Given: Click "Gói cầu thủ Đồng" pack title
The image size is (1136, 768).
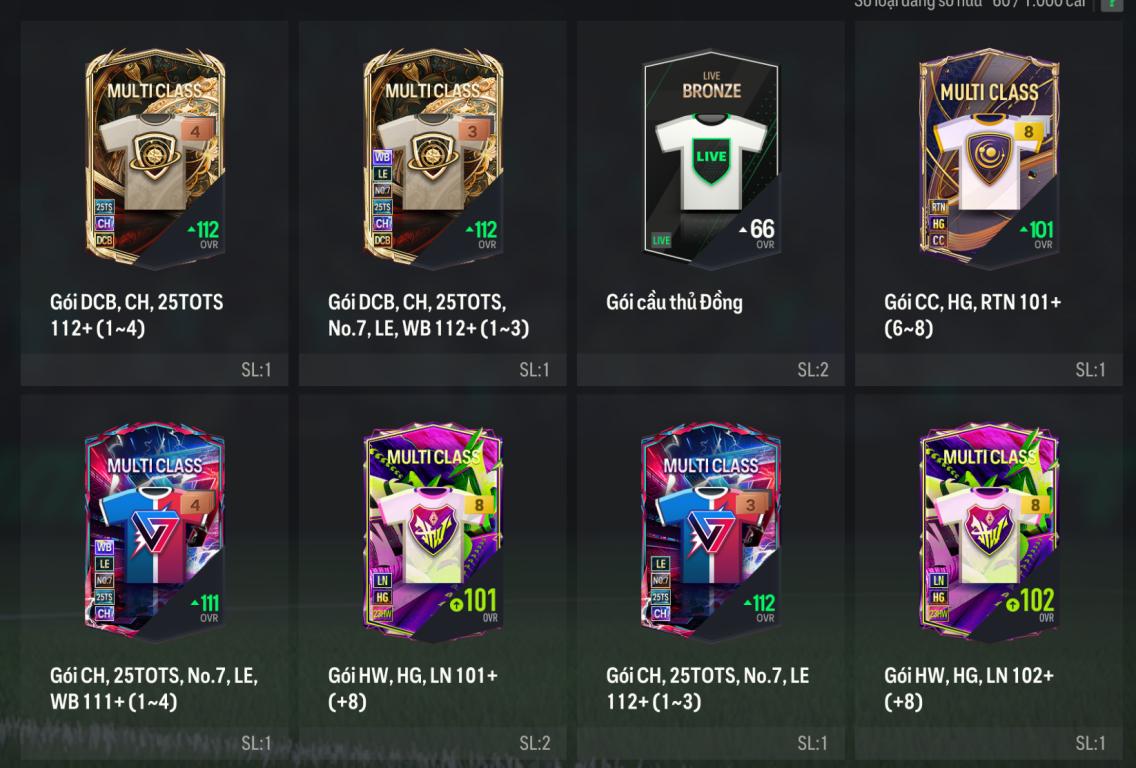Looking at the screenshot, I should click(674, 302).
